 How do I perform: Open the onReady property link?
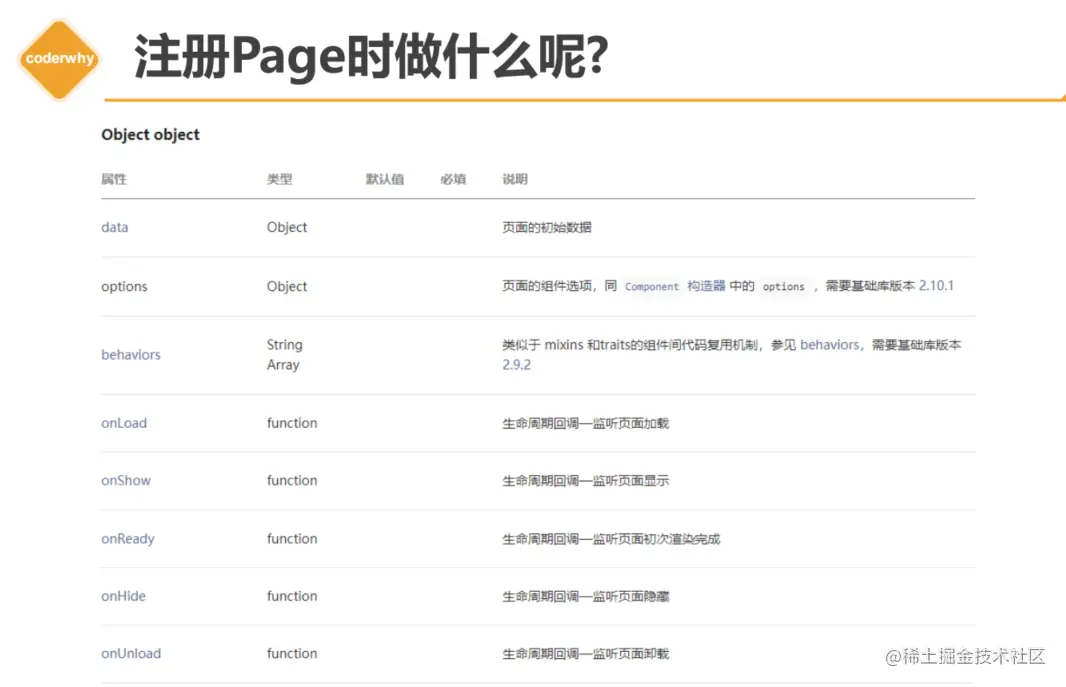(128, 539)
